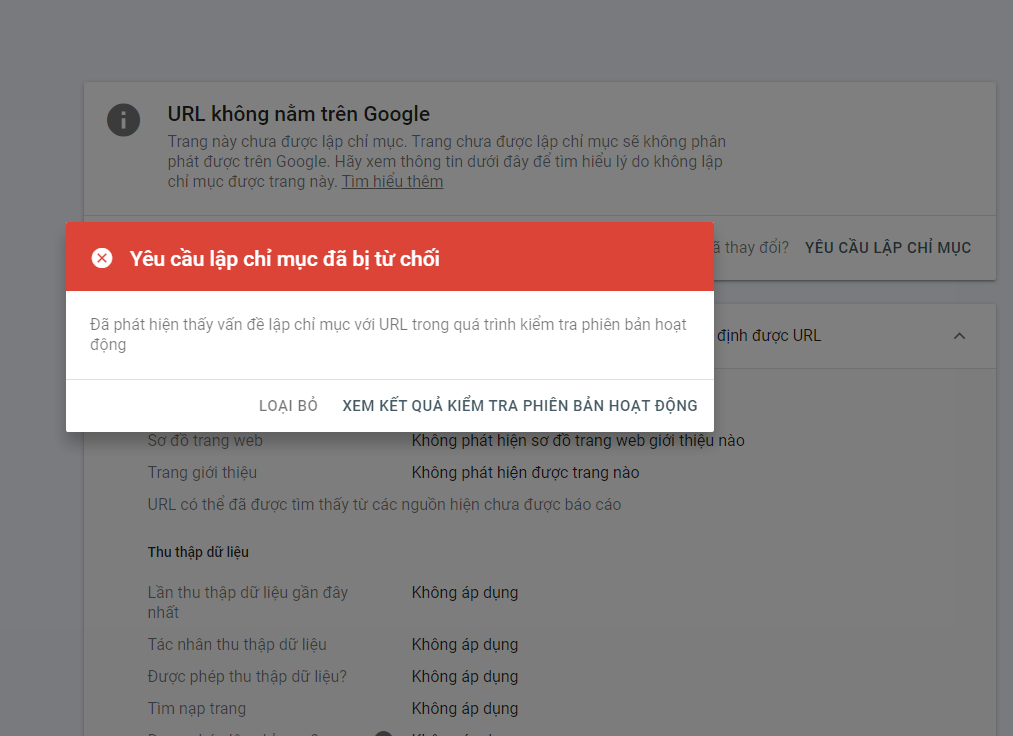Click "Không áp dụng" in the "Được phép thu thập dữ liệu?" row
The width and height of the screenshot is (1013, 736).
[x=465, y=677]
